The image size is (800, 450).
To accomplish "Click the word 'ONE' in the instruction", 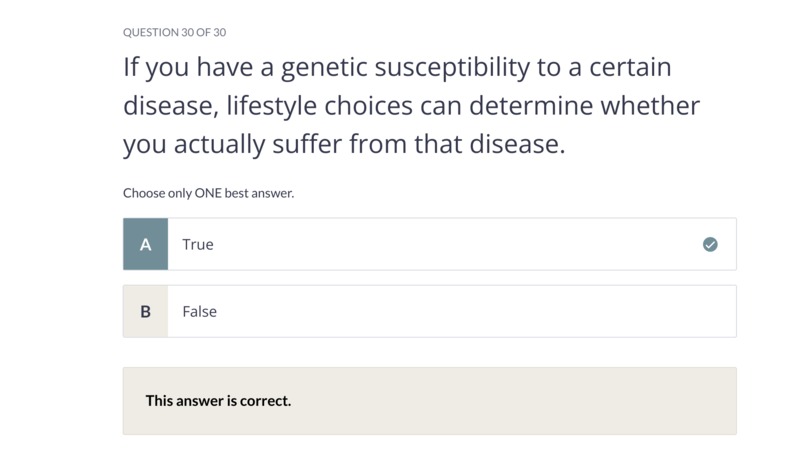I will 208,193.
